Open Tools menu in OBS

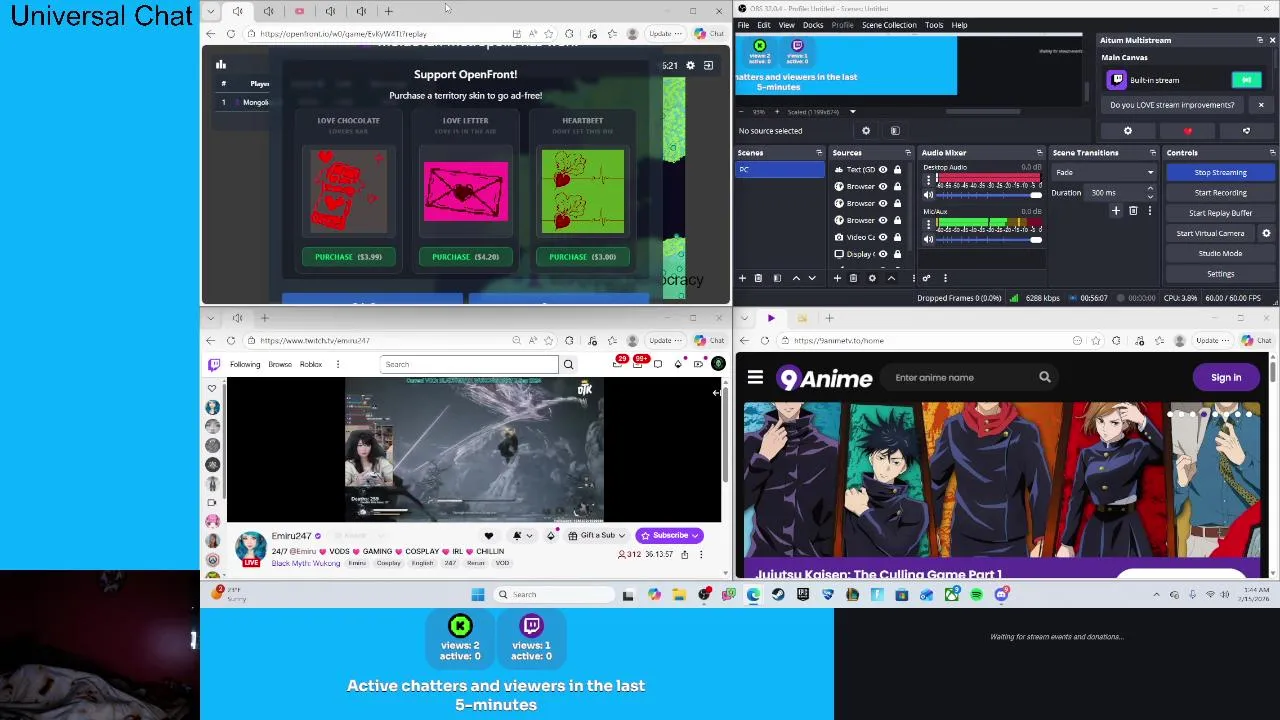[x=934, y=25]
